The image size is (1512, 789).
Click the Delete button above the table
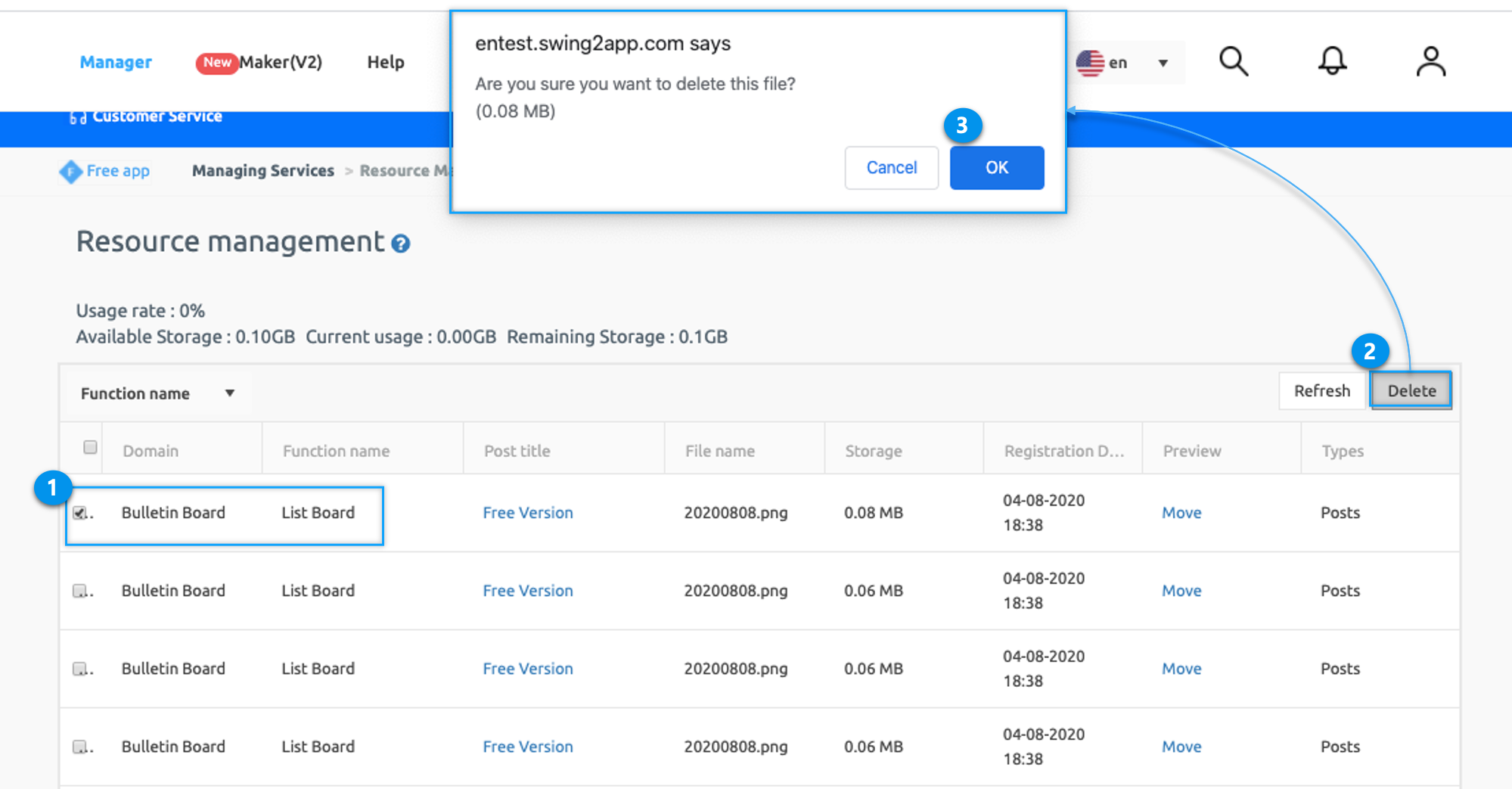[1411, 391]
